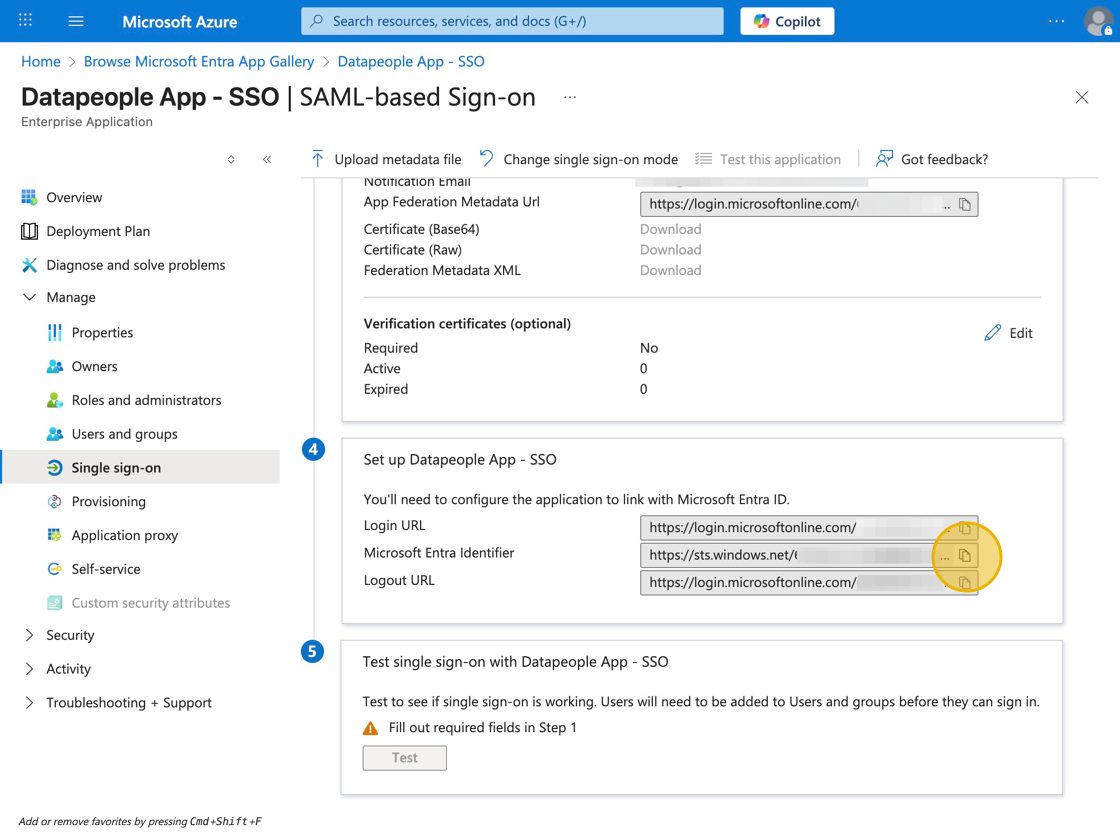Viewport: 1120px width, 832px height.
Task: Select Provisioning from the sidebar
Action: pyautogui.click(x=108, y=501)
